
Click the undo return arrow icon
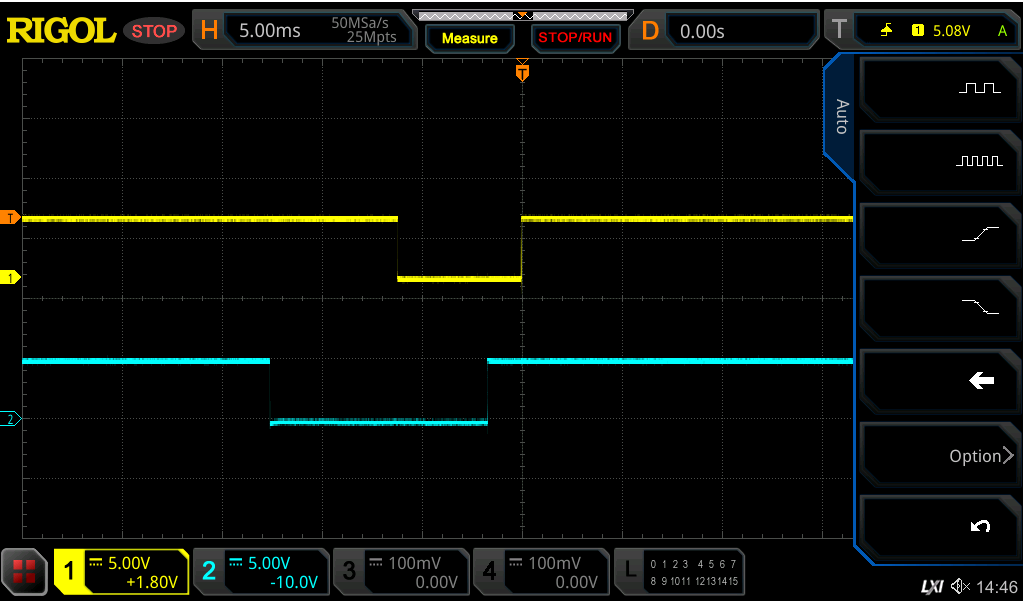pyautogui.click(x=981, y=526)
